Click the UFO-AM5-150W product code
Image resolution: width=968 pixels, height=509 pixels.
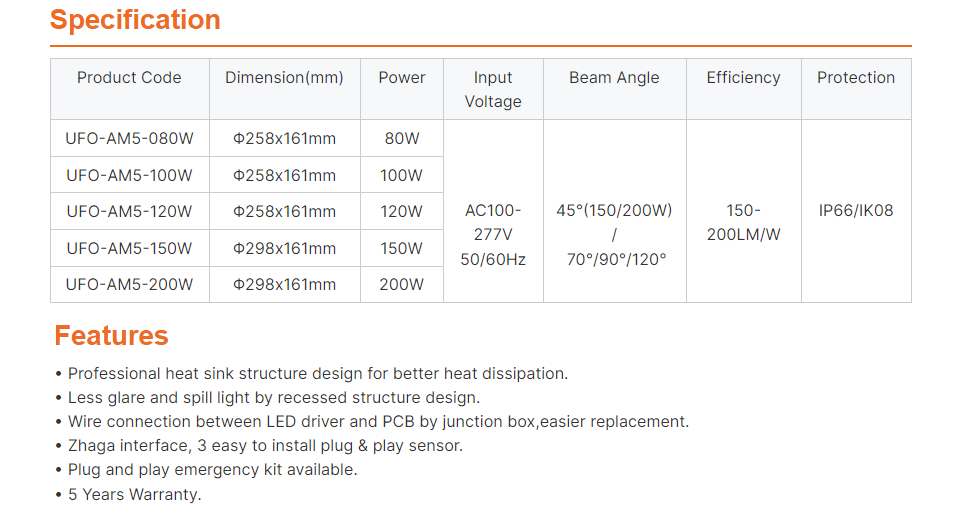coord(129,248)
